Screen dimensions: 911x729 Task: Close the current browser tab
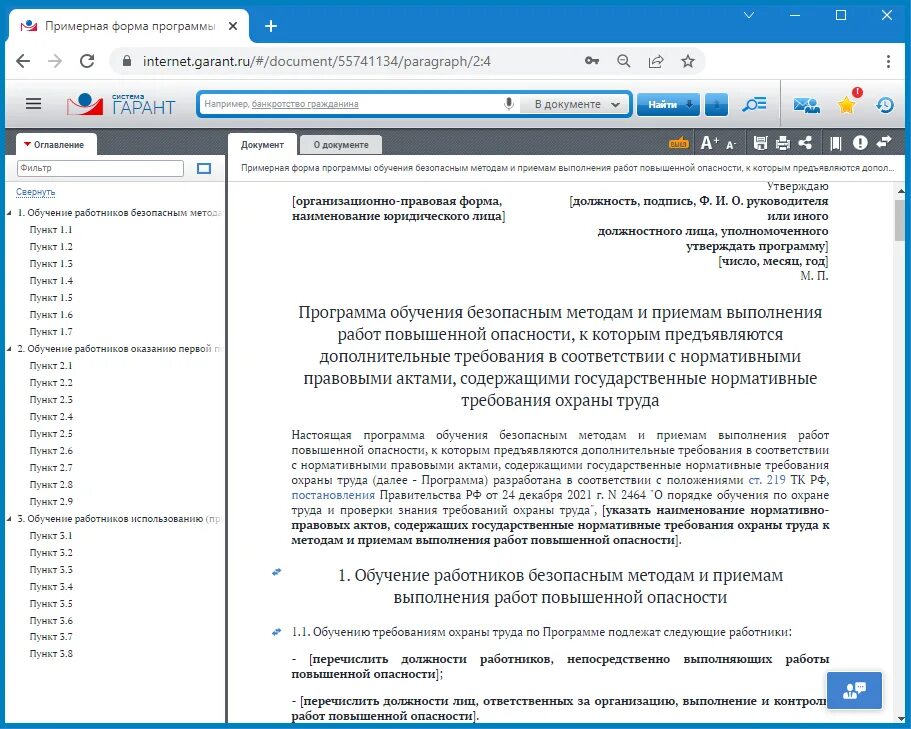pos(233,26)
